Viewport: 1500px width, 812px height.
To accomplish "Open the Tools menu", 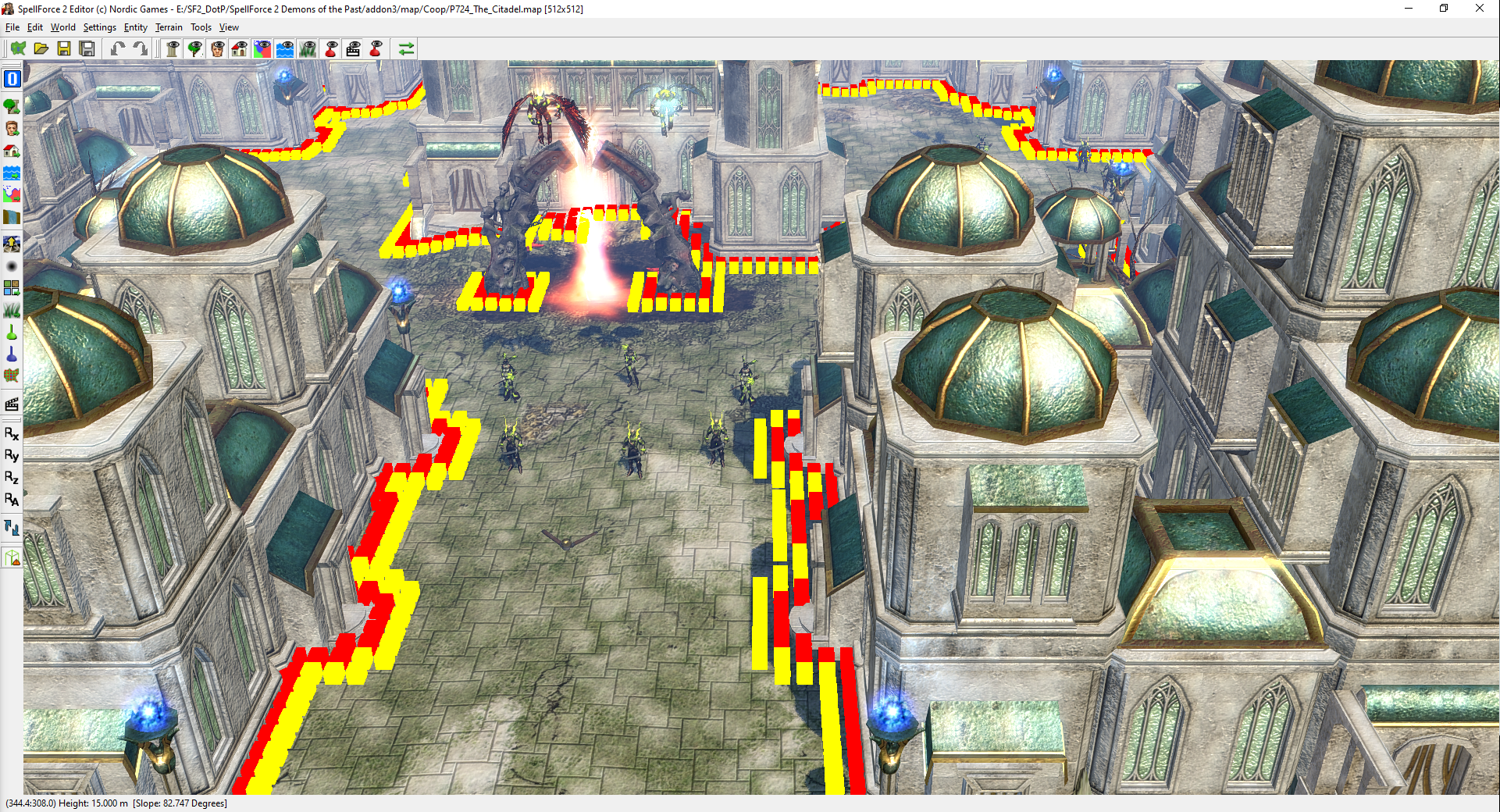I will [x=201, y=27].
